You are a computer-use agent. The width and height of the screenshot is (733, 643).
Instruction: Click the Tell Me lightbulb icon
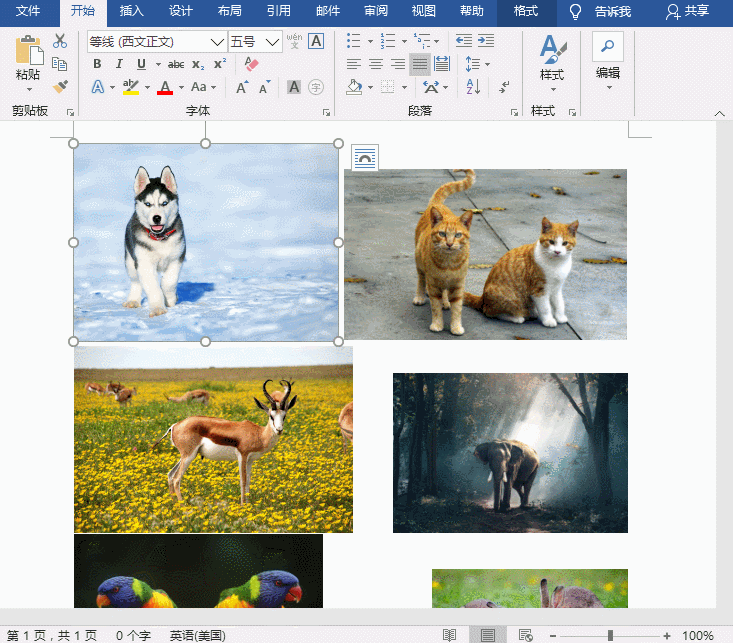point(575,12)
